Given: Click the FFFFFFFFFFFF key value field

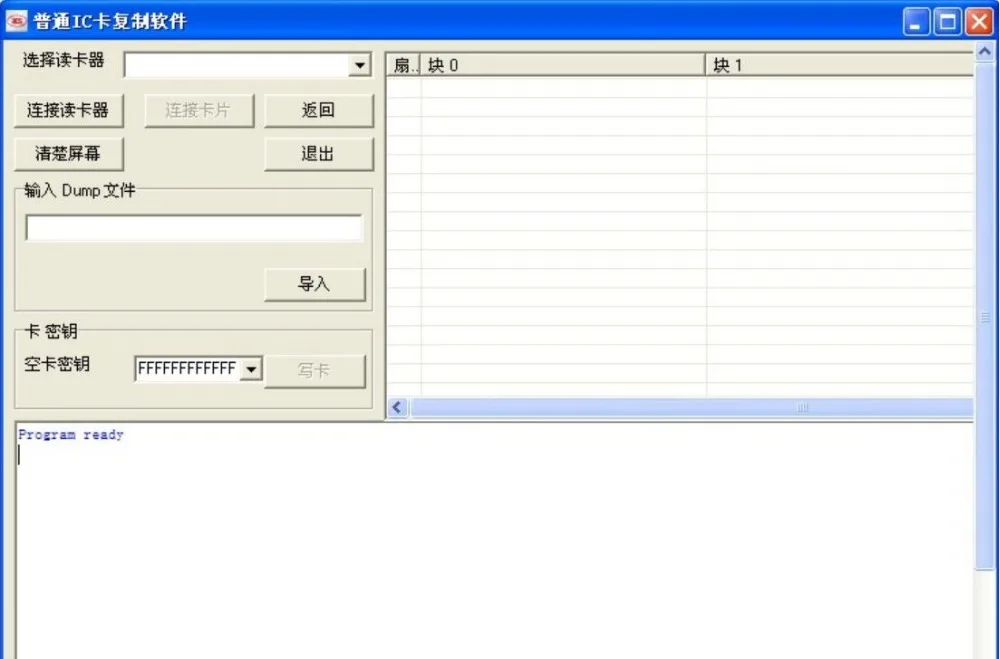Looking at the screenshot, I should (x=187, y=369).
